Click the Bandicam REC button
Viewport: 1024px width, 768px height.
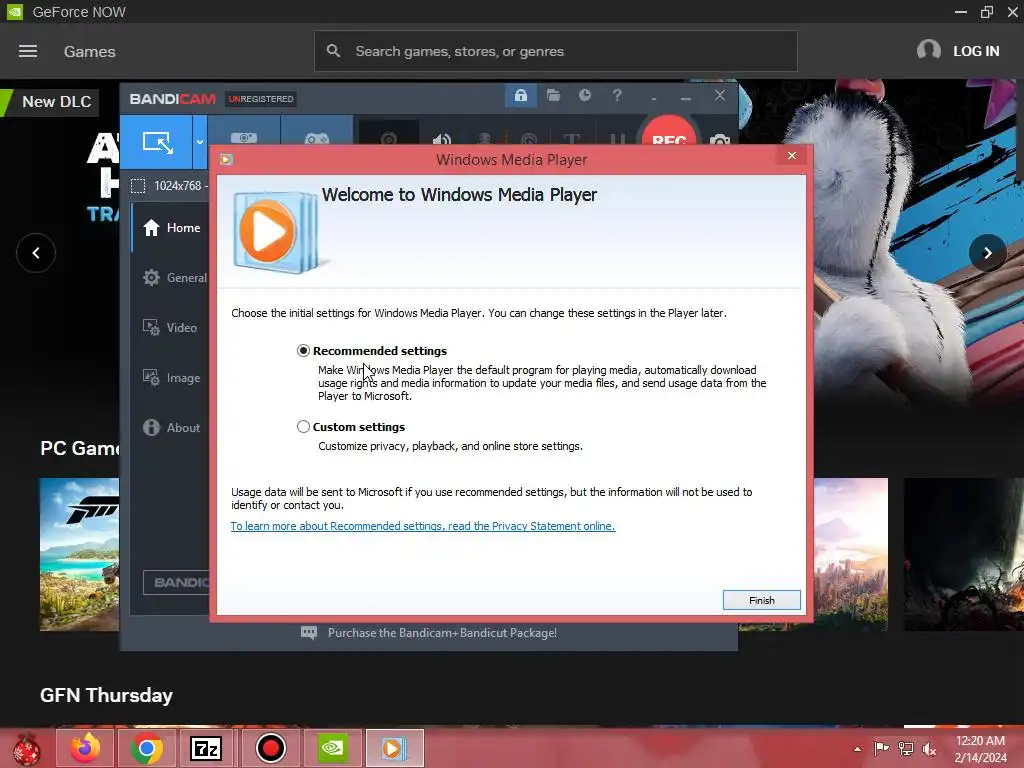tap(669, 133)
